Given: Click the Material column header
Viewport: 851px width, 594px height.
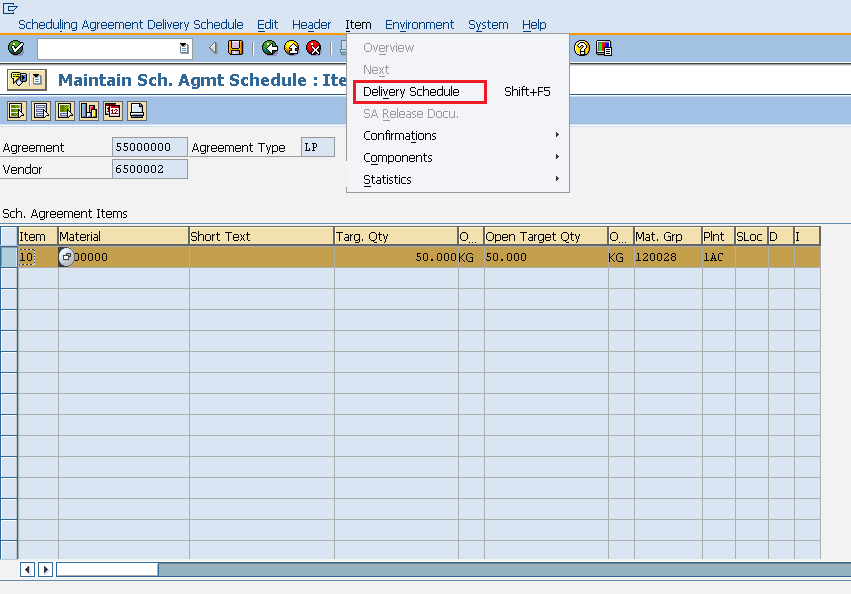Looking at the screenshot, I should click(123, 236).
